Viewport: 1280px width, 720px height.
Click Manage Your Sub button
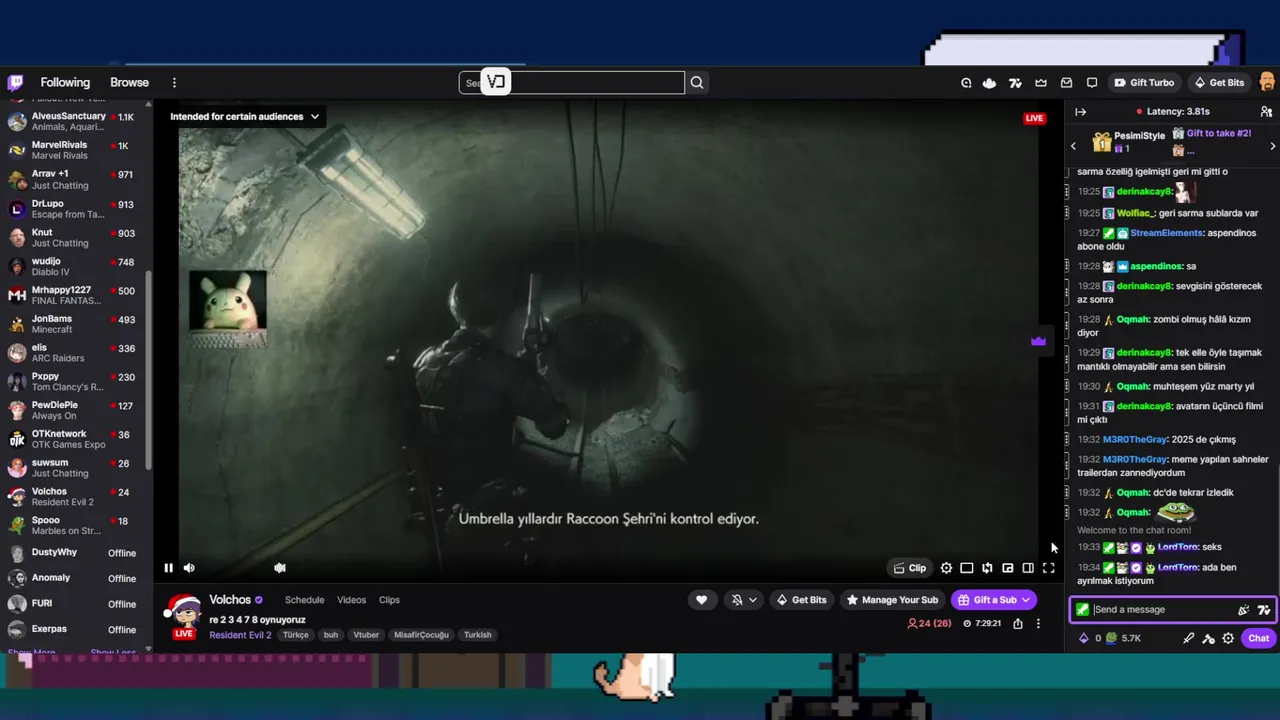[892, 600]
